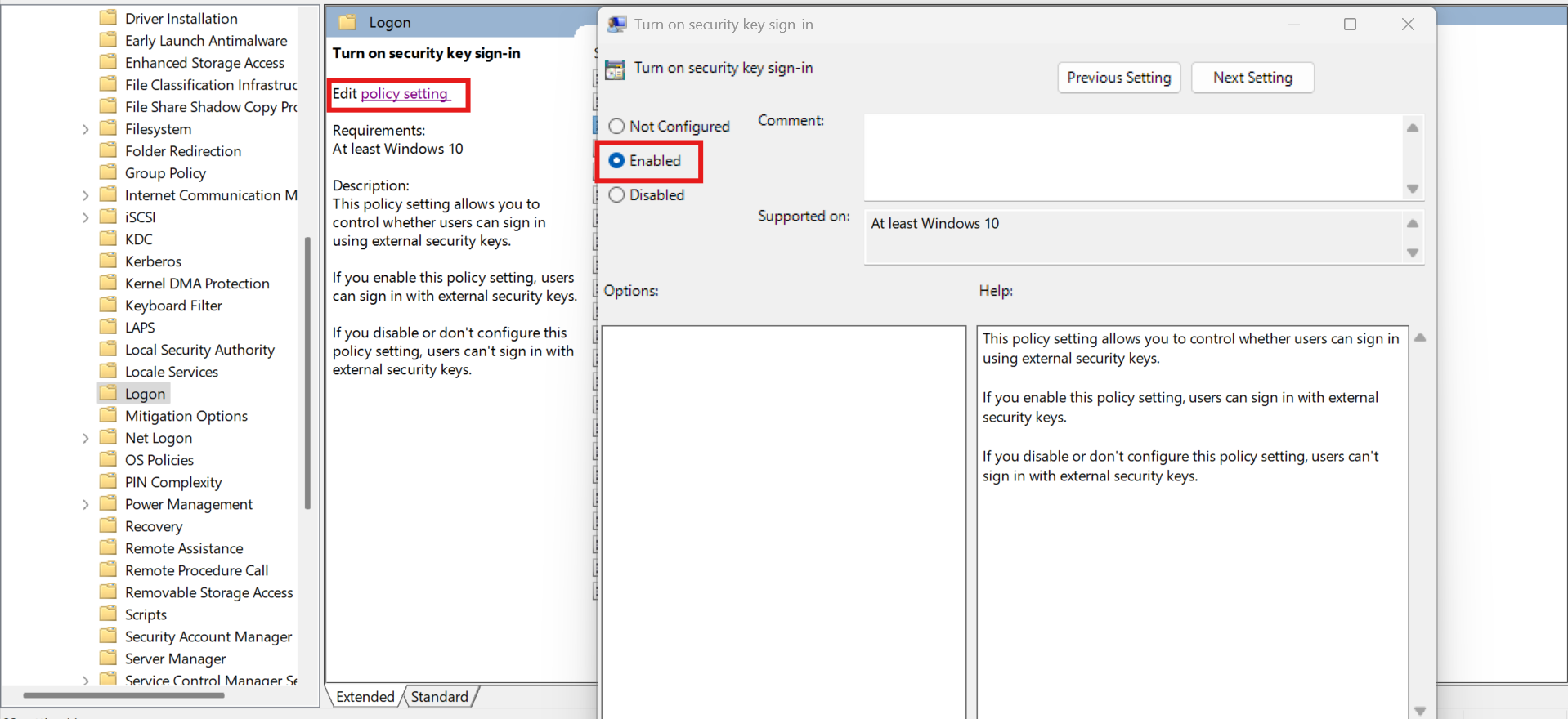This screenshot has width=1568, height=719.
Task: Select Local Security Authority in the tree
Action: point(199,349)
